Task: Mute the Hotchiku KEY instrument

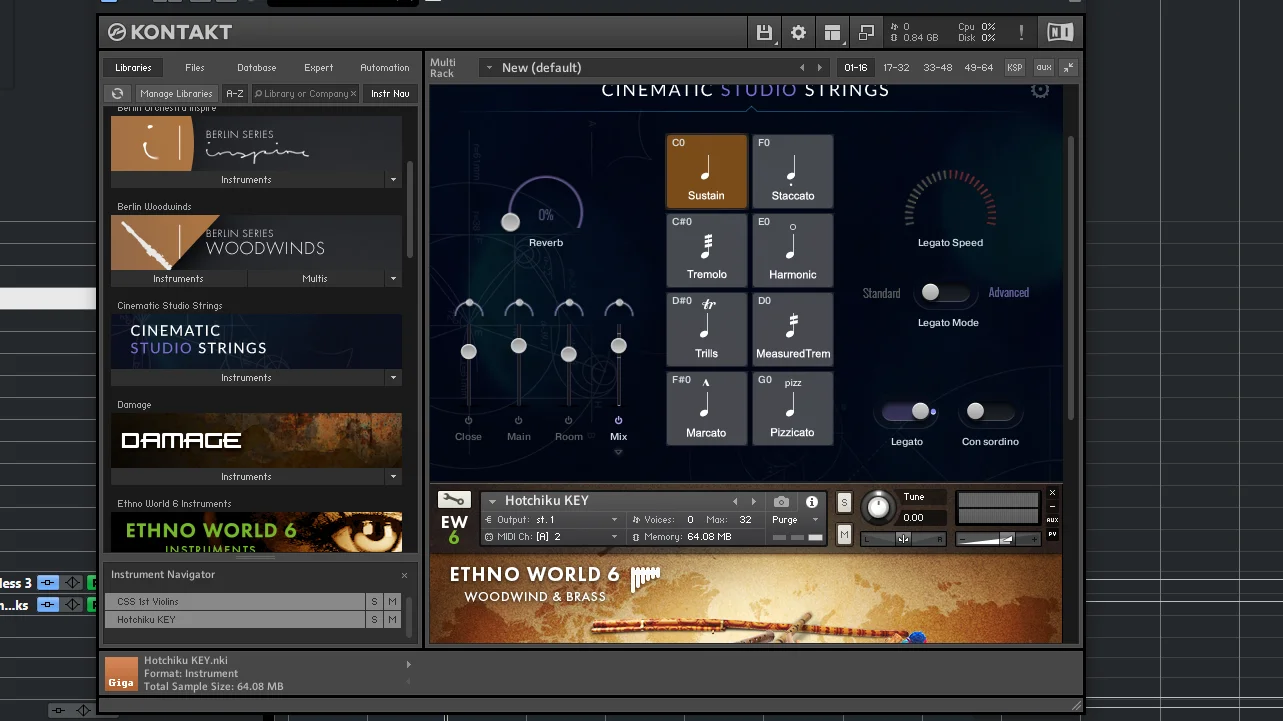Action: coord(844,535)
